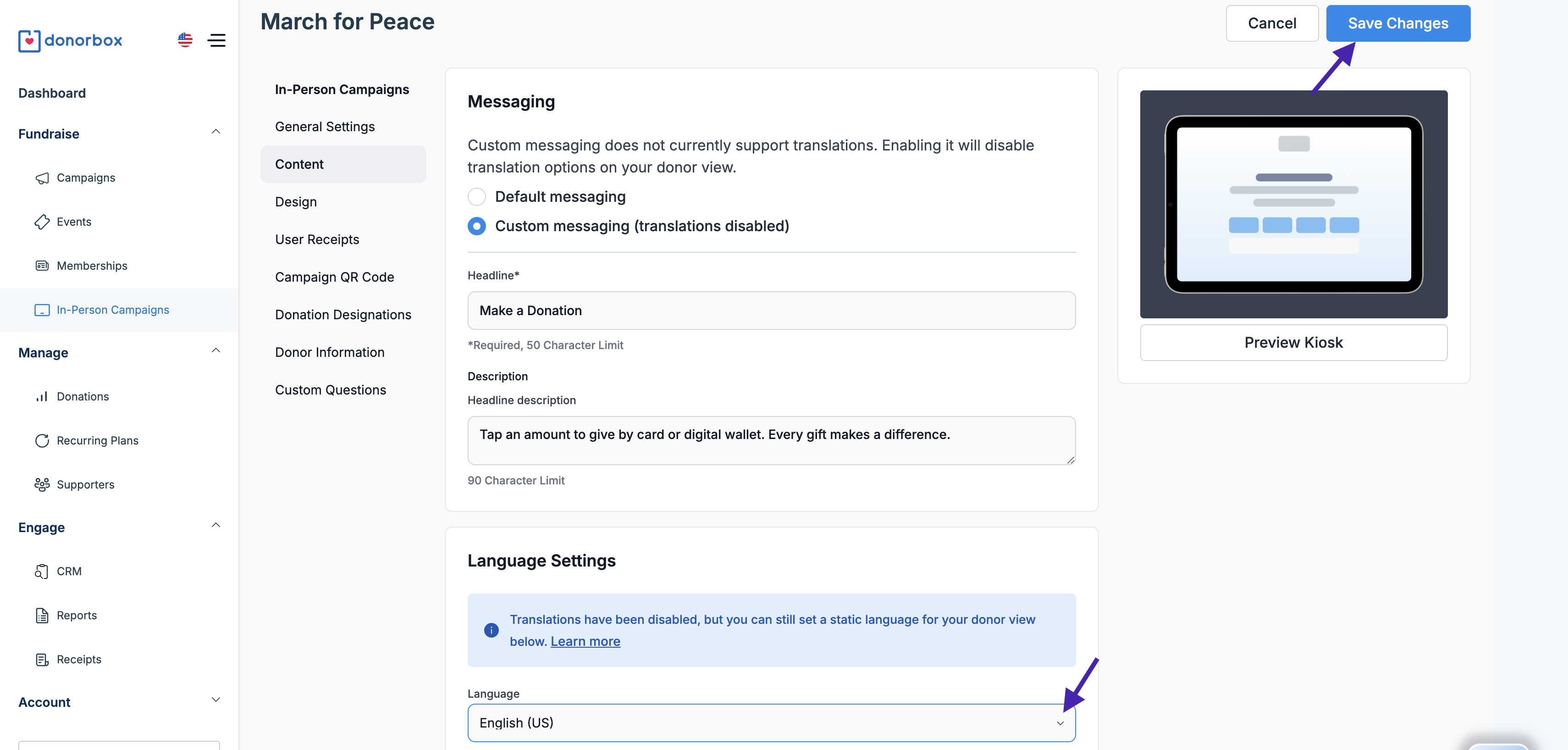
Task: Click the Headline input with Make a Donation
Action: tap(771, 311)
